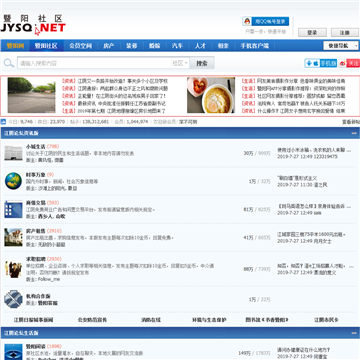
Task: Click the 登录 login button
Action: click(x=312, y=32)
